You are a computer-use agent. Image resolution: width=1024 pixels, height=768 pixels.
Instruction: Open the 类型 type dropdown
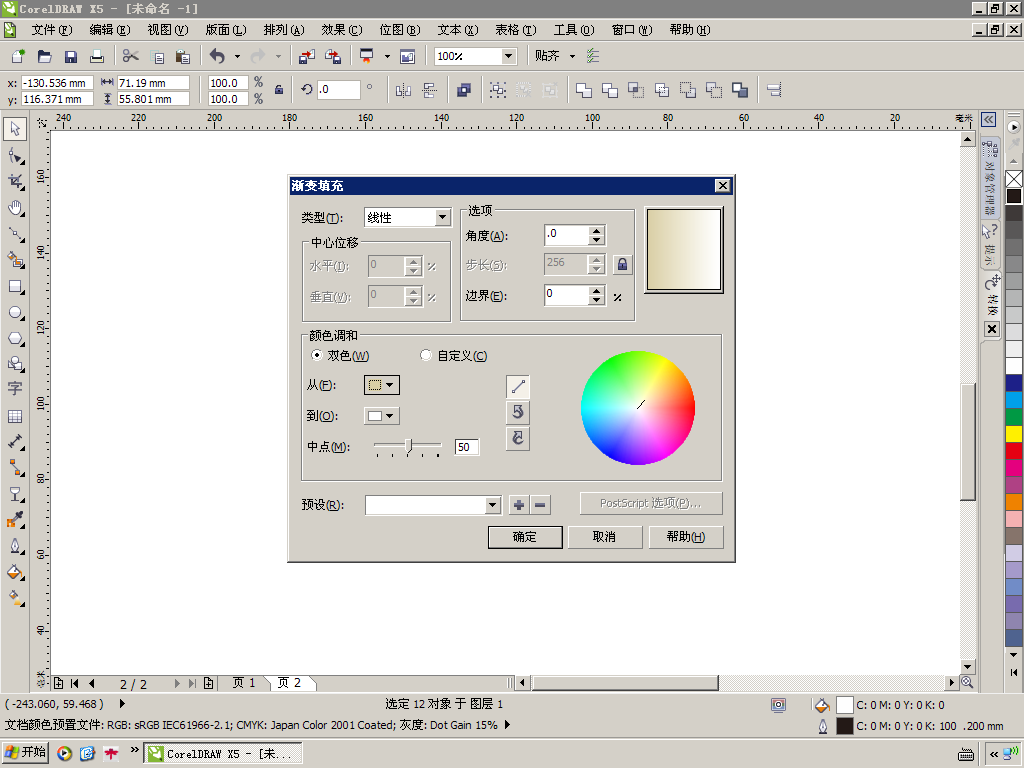click(x=442, y=217)
